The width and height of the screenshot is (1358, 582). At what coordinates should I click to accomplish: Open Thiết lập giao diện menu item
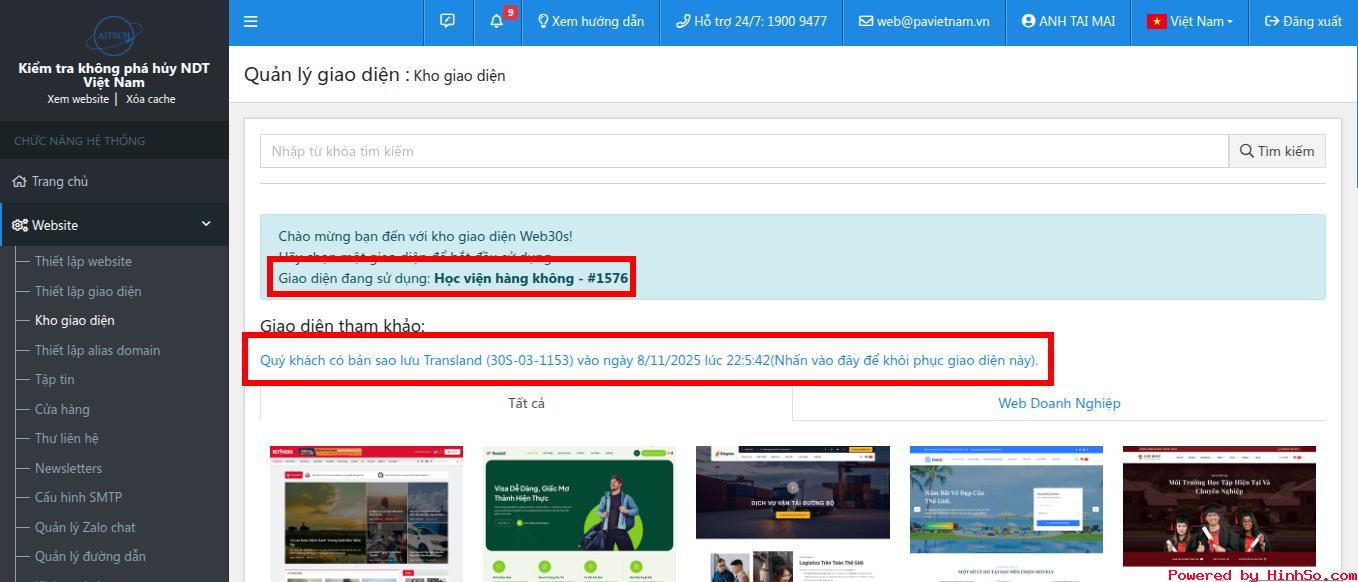(x=88, y=291)
